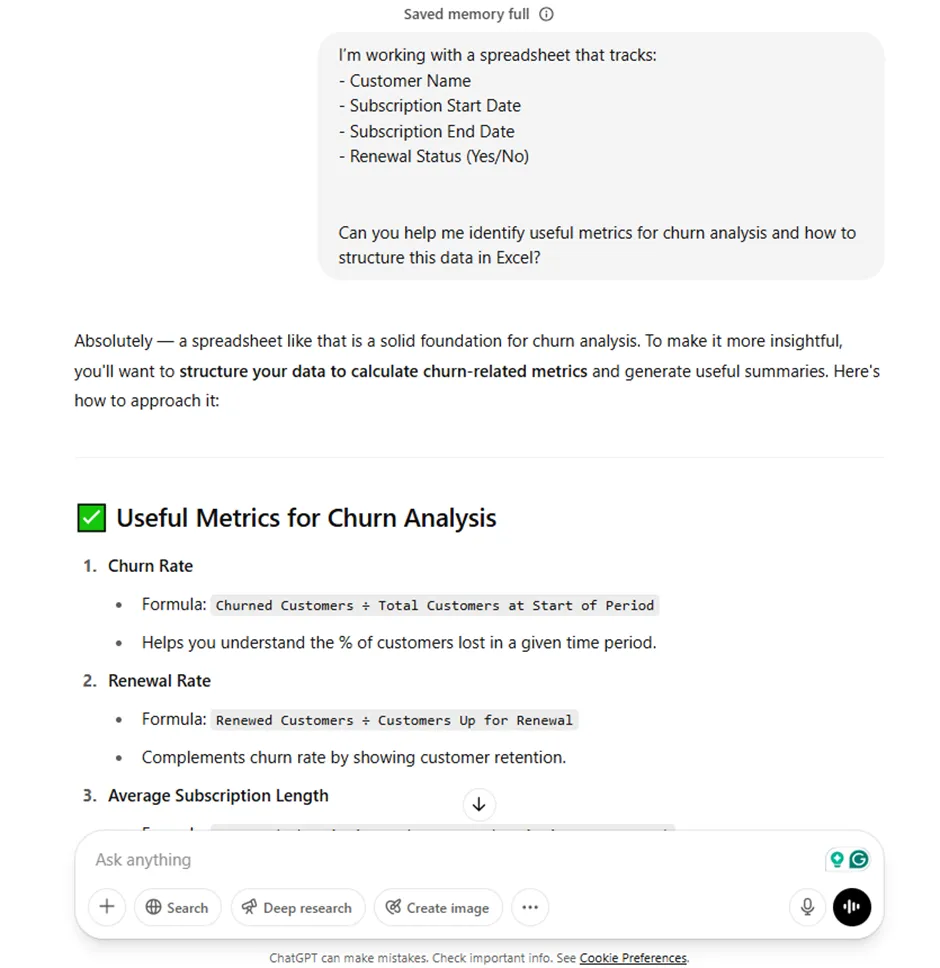Click the microphone dictation icon
The image size is (940, 968).
(807, 907)
